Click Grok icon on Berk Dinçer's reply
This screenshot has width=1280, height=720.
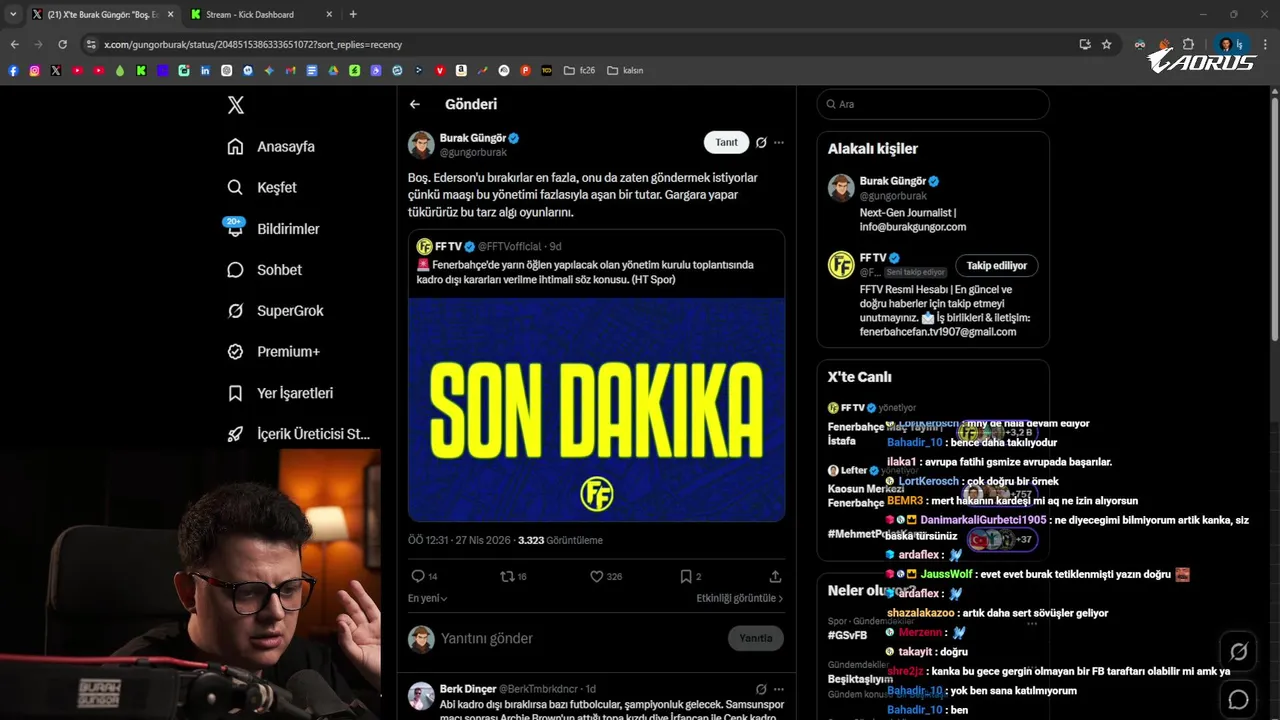(761, 689)
